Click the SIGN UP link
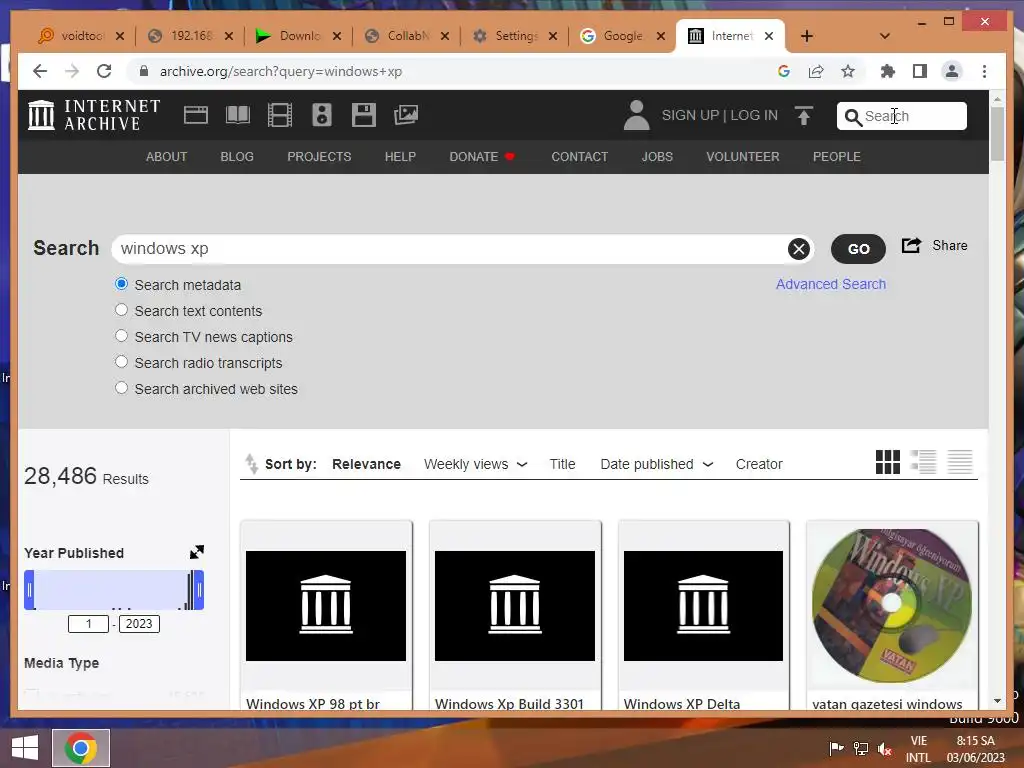The image size is (1024, 768). (x=690, y=115)
